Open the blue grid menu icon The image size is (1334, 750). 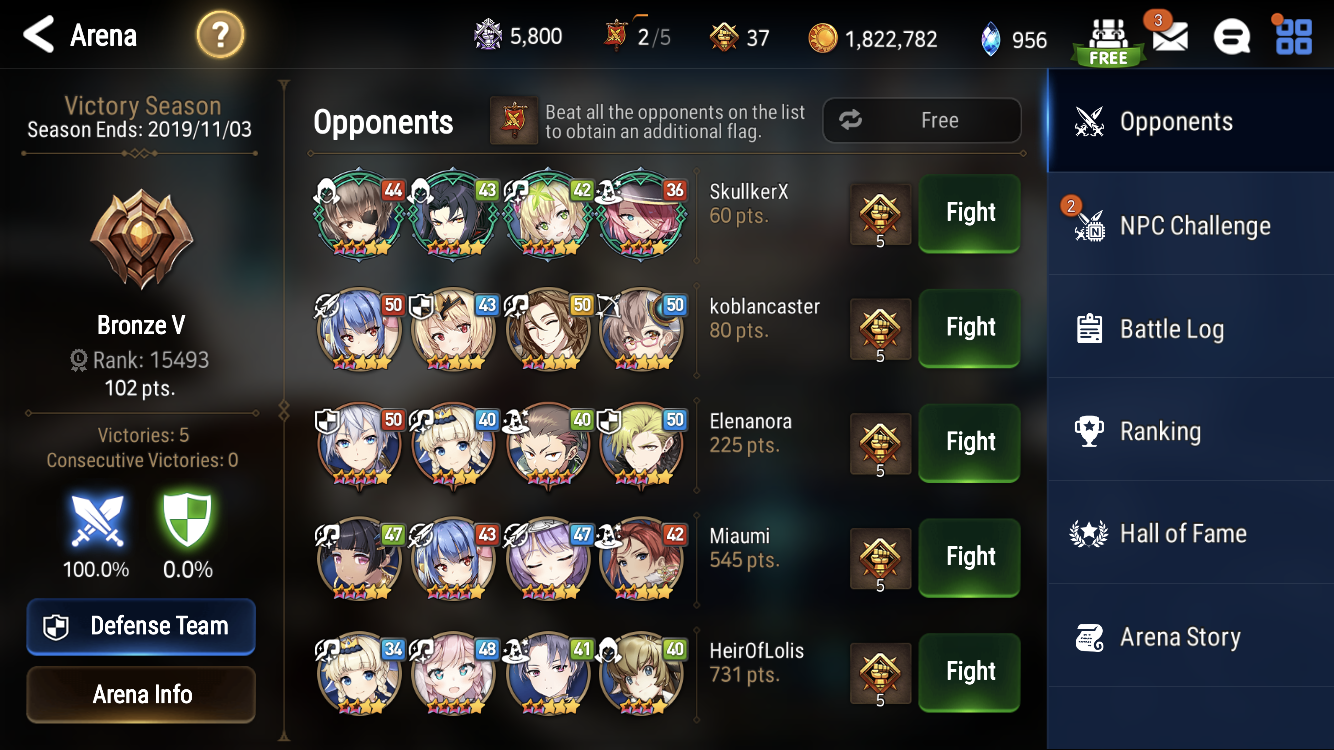[1293, 36]
